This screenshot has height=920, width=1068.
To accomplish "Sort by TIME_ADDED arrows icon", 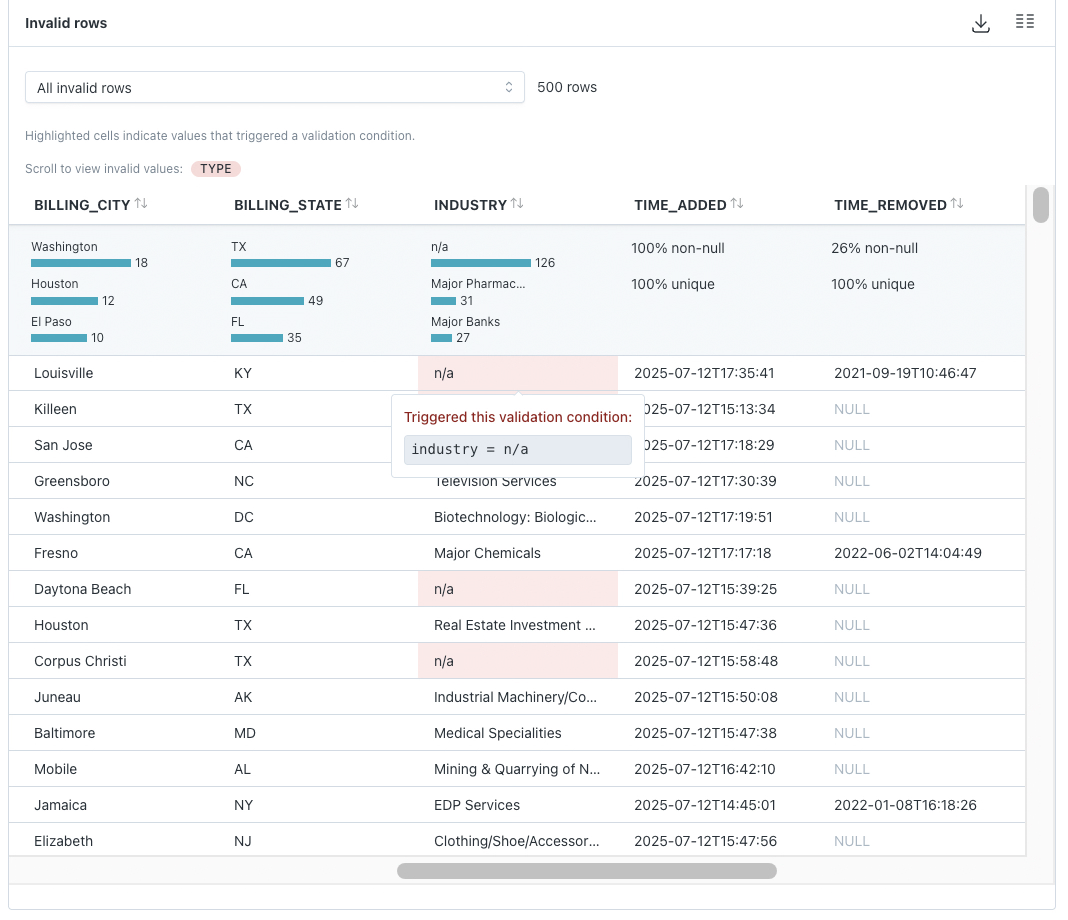I will [x=737, y=204].
